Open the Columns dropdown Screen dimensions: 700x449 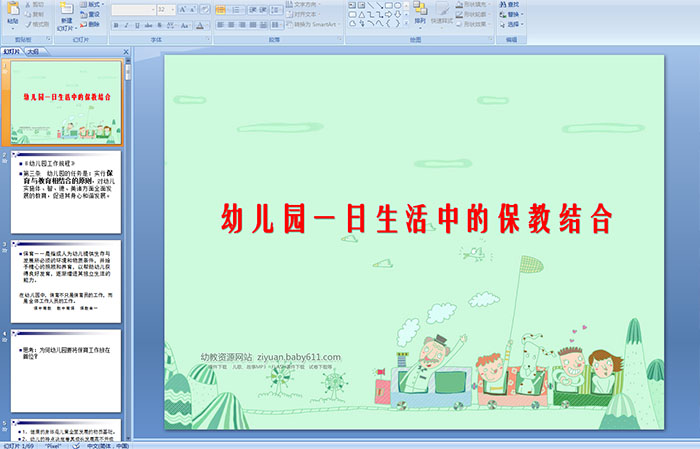coord(277,25)
